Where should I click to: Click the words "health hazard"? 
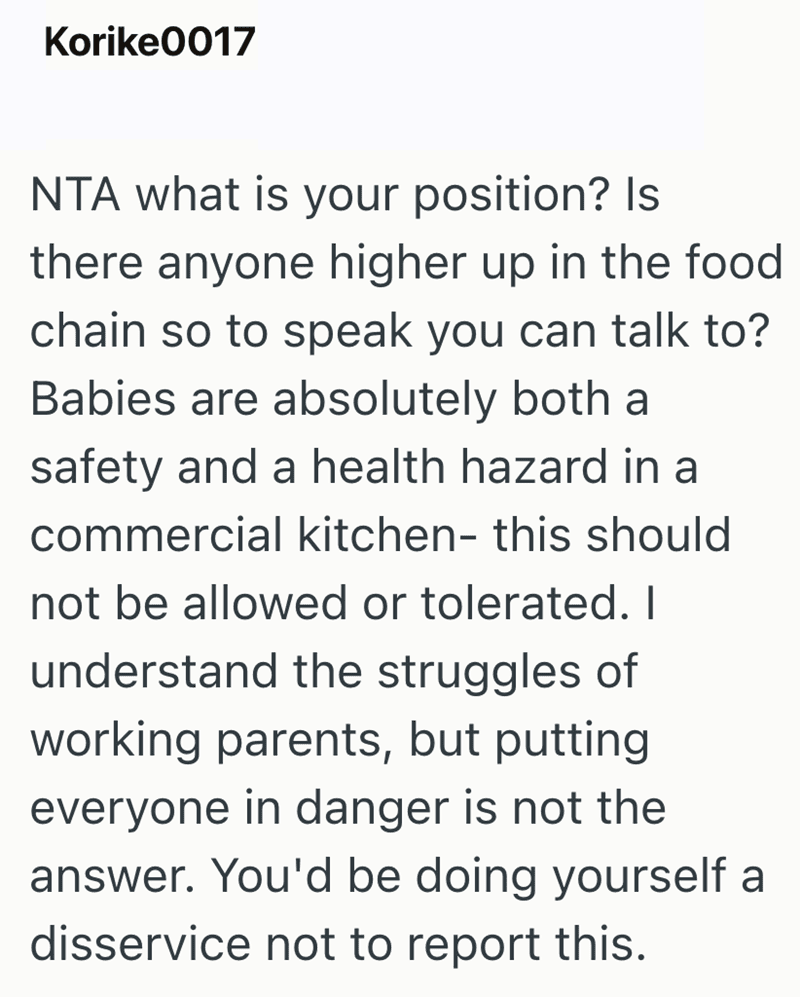tap(460, 467)
